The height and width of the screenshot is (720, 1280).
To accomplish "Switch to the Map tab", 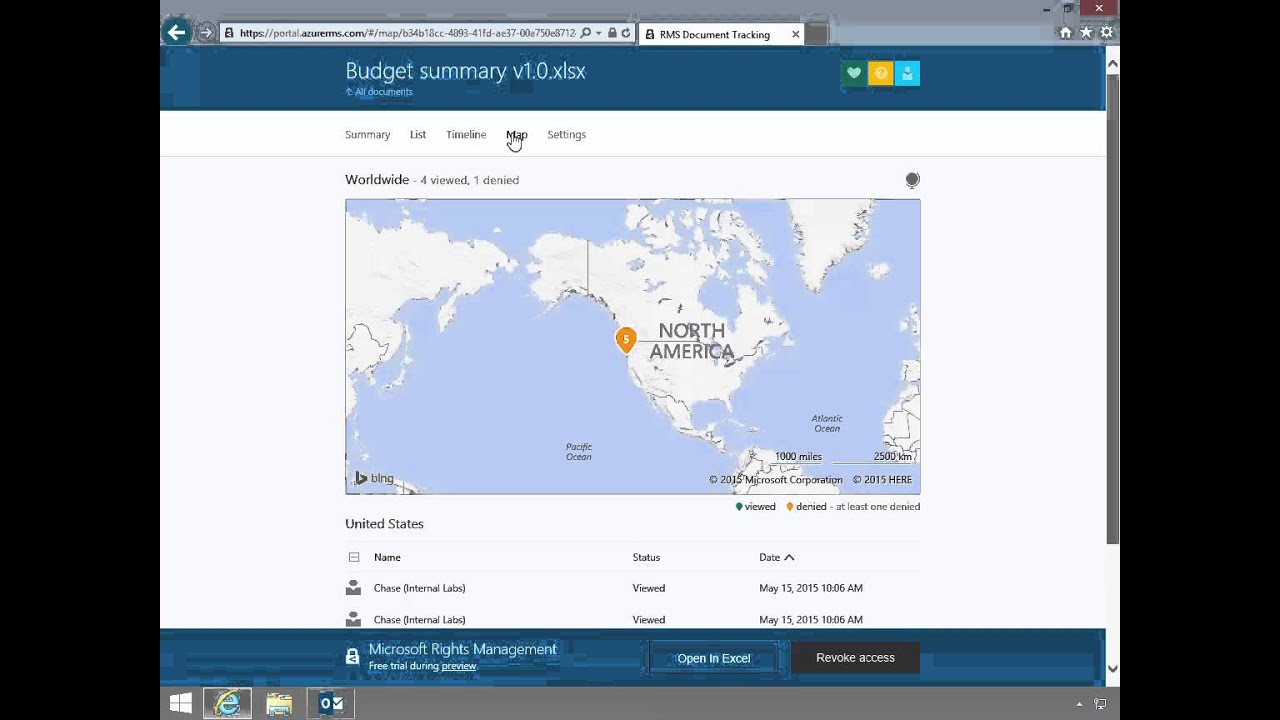I will coord(516,134).
